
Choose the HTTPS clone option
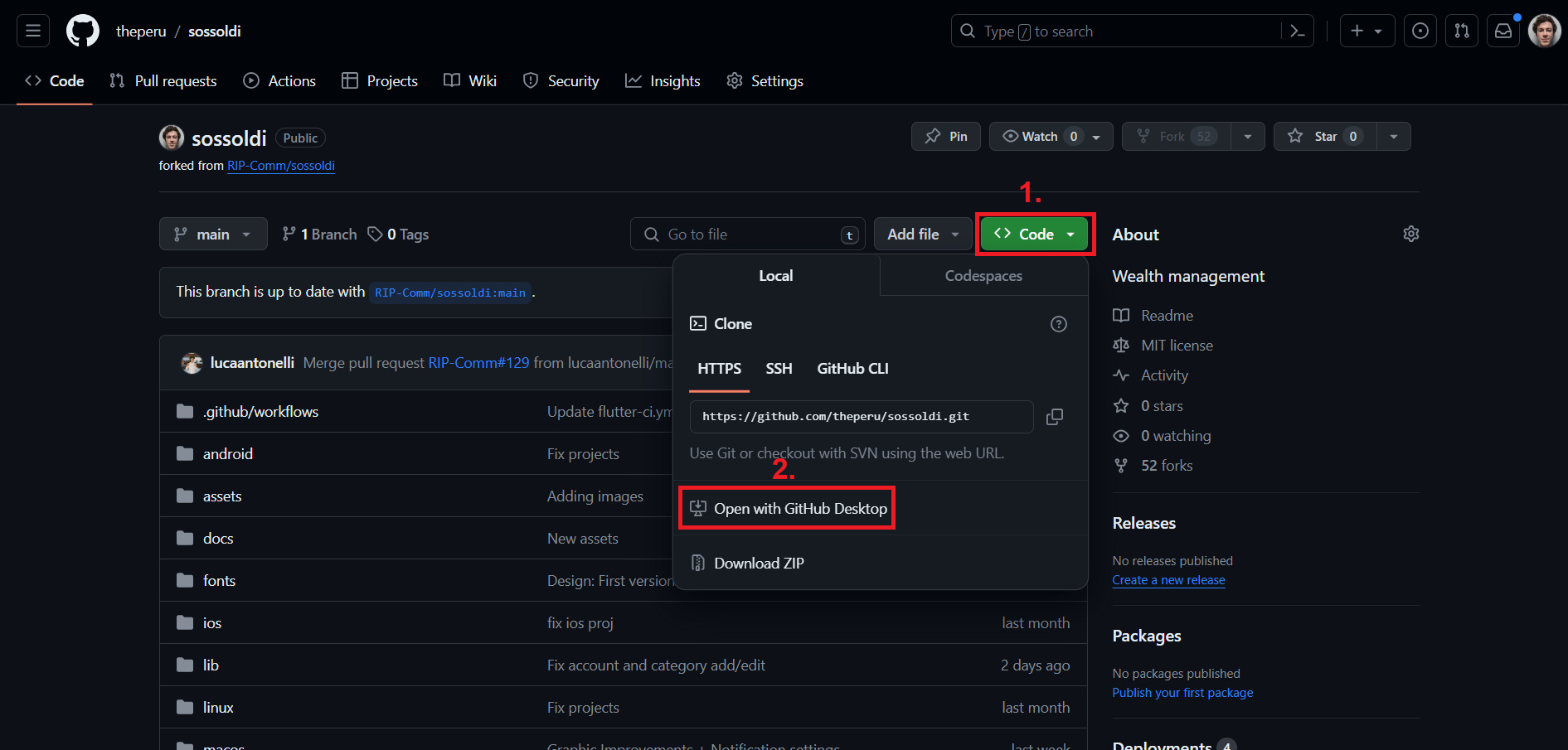coord(719,369)
